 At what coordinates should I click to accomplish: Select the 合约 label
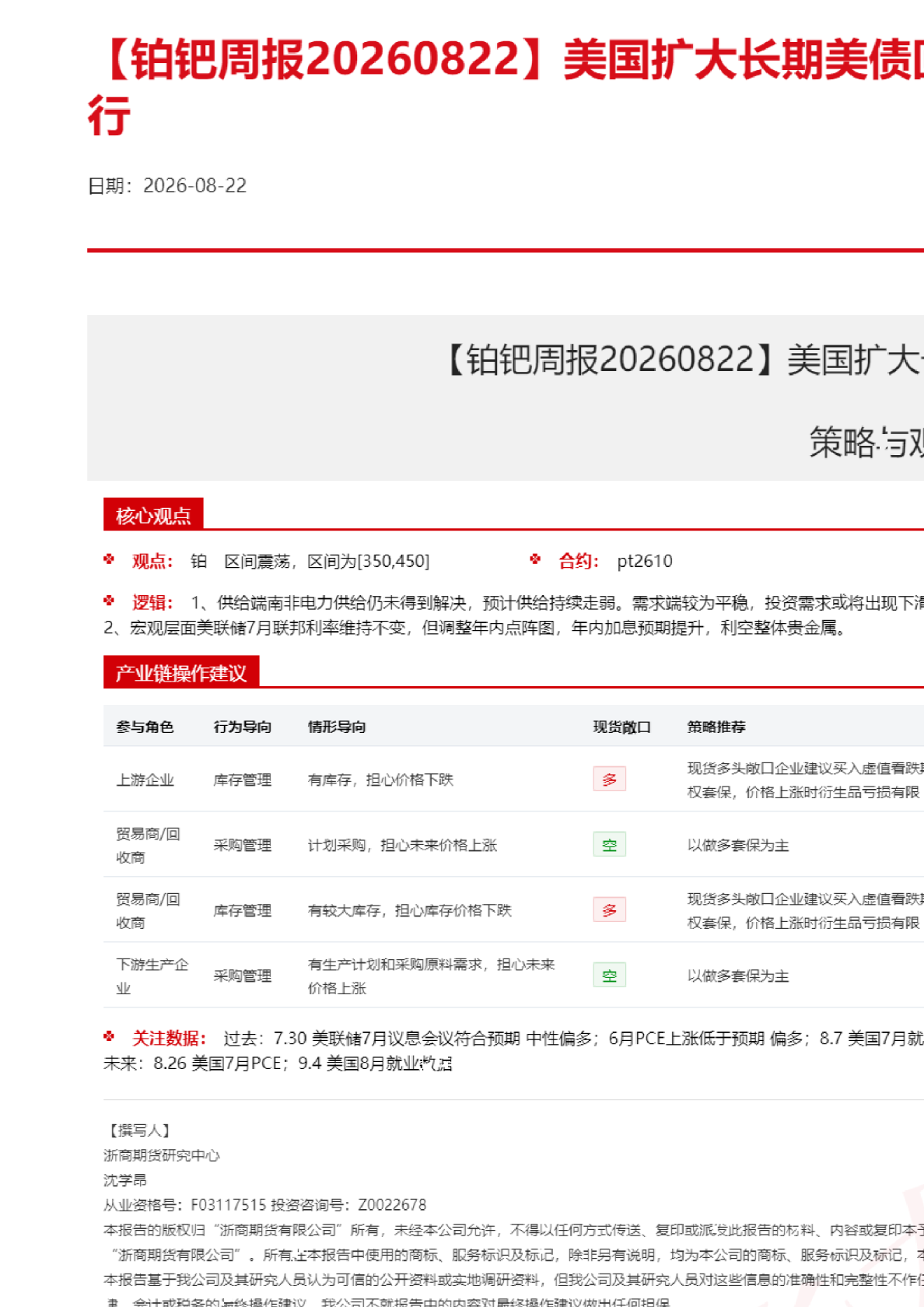click(x=579, y=561)
